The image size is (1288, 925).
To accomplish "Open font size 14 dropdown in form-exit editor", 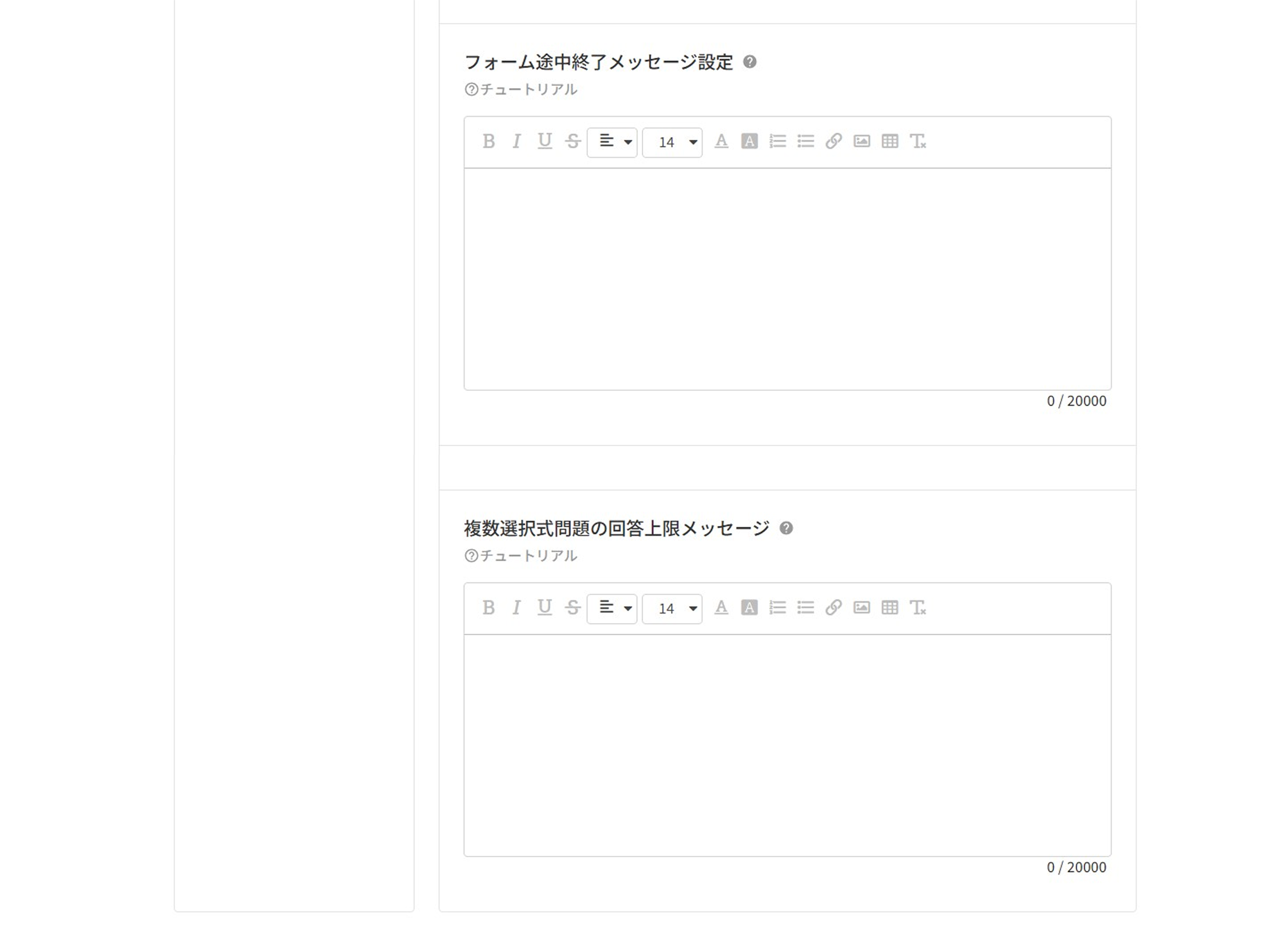I will click(x=672, y=142).
